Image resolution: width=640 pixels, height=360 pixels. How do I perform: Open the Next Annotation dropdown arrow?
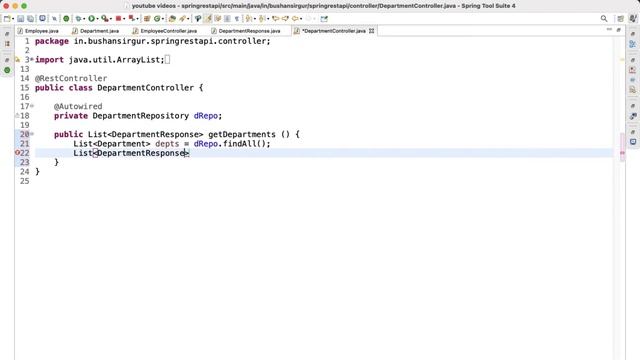coord(254,19)
